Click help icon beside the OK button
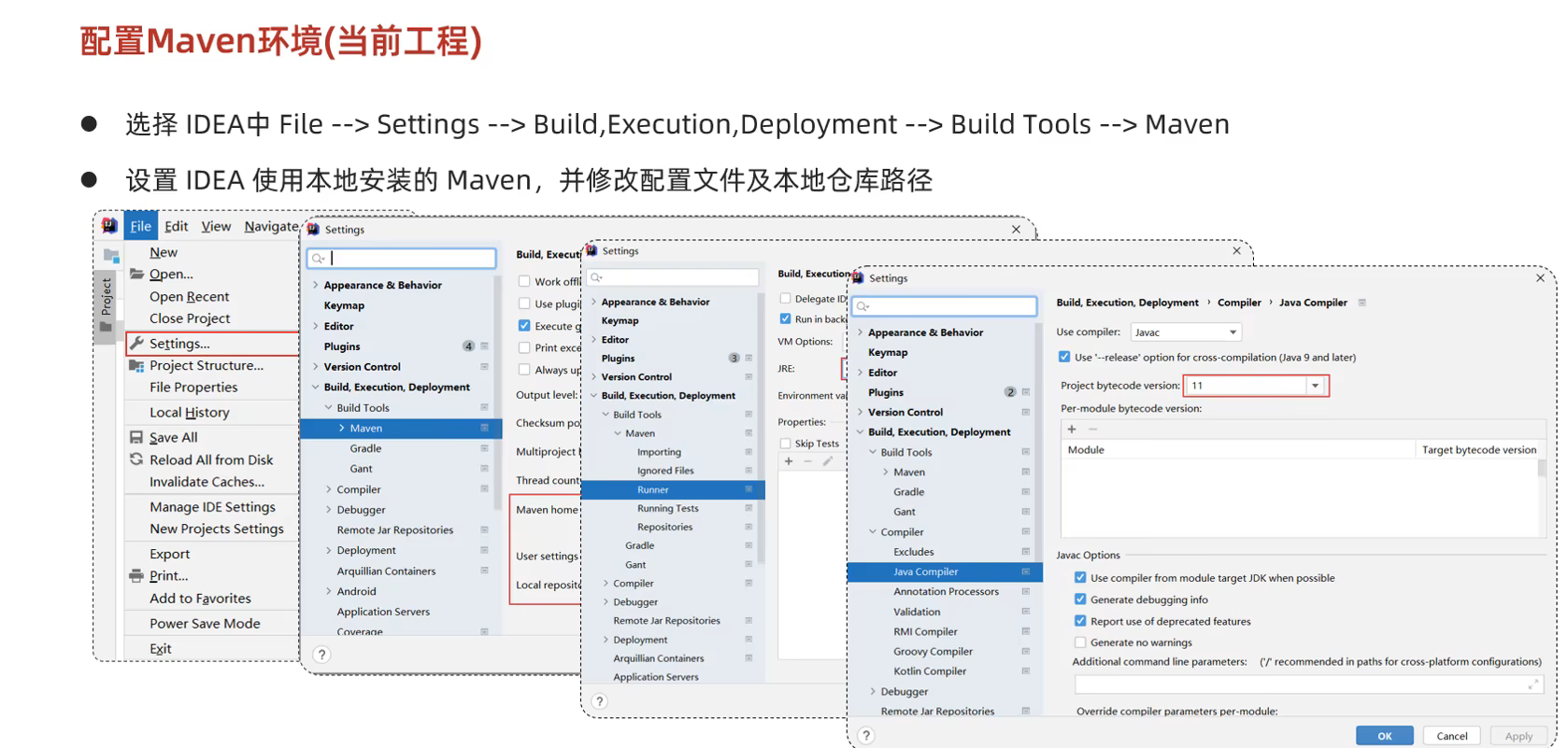 point(866,736)
